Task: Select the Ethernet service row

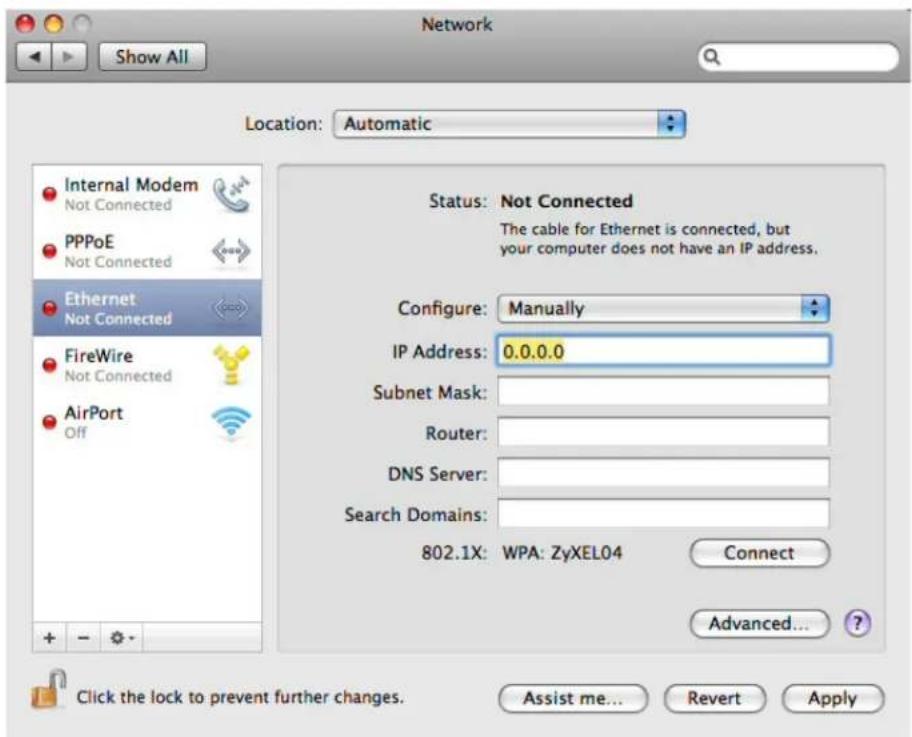Action: [147, 308]
